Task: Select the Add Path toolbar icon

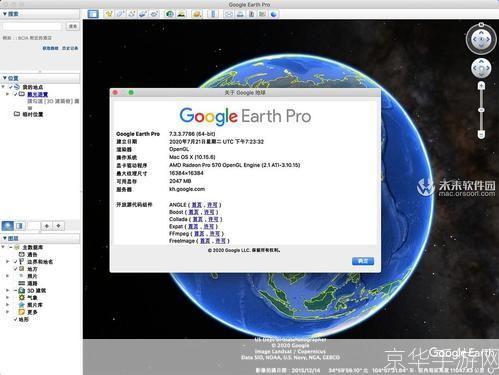Action: (132, 14)
